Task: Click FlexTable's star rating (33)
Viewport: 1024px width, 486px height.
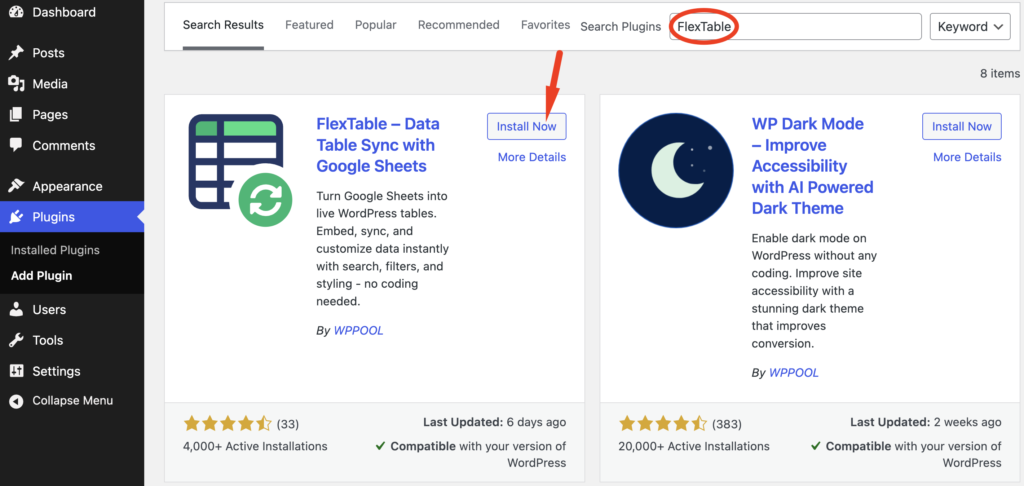Action: click(x=242, y=424)
